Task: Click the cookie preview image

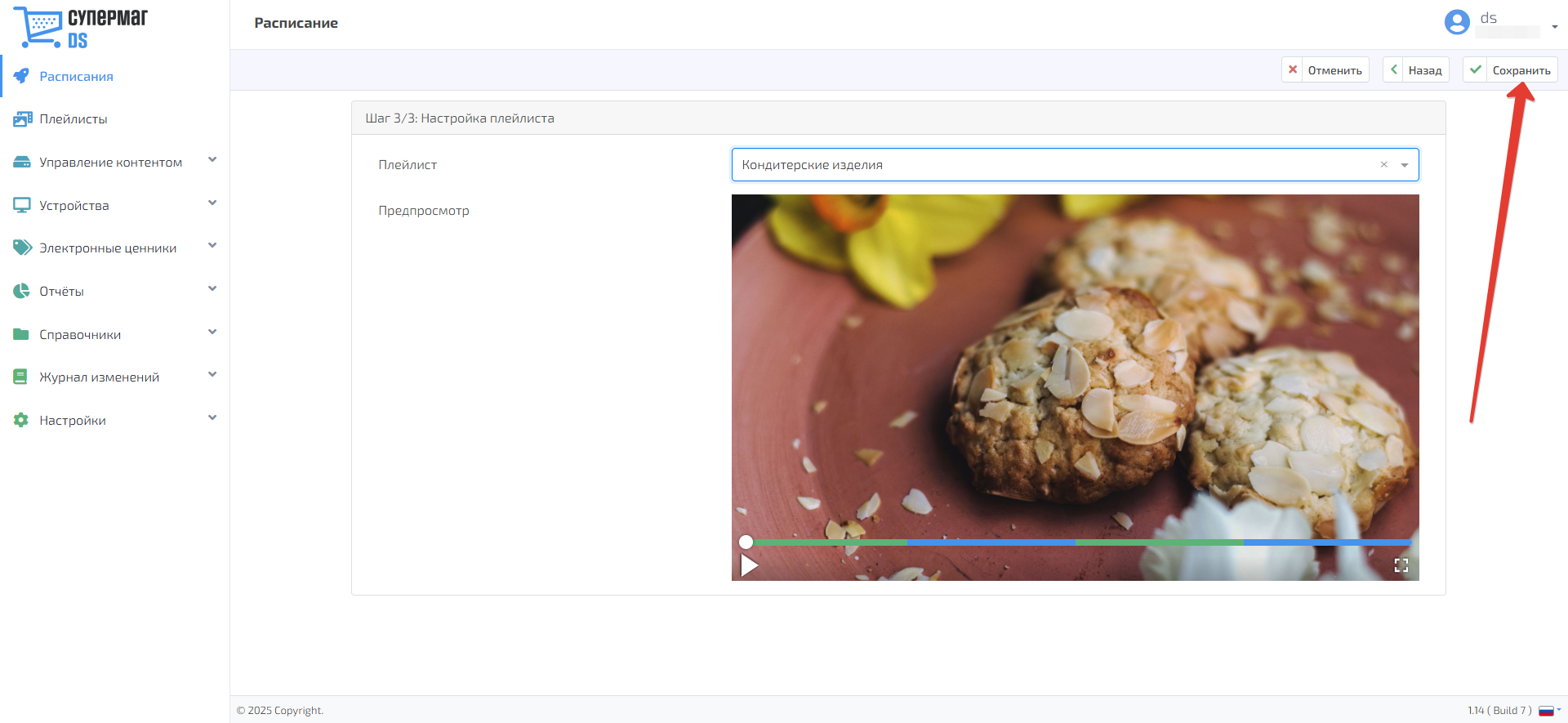Action: coord(1075,387)
